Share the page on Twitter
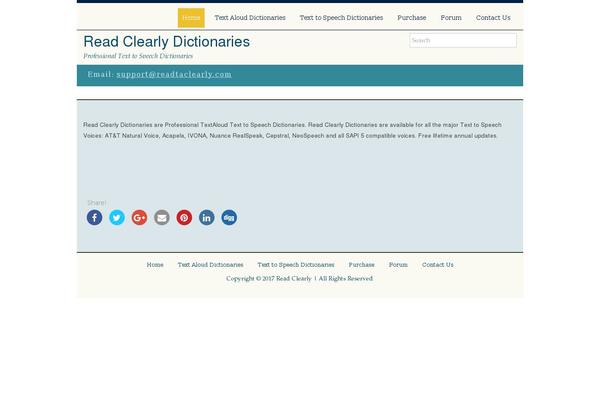600x400 pixels. coord(117,217)
